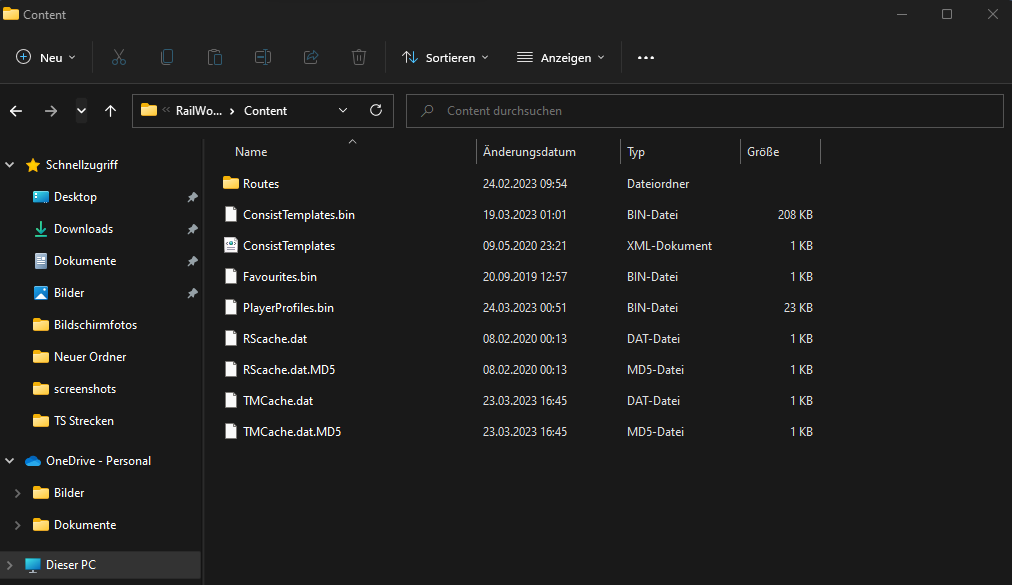This screenshot has height=585, width=1012.
Task: Refresh the folder with the reload icon
Action: [x=376, y=111]
